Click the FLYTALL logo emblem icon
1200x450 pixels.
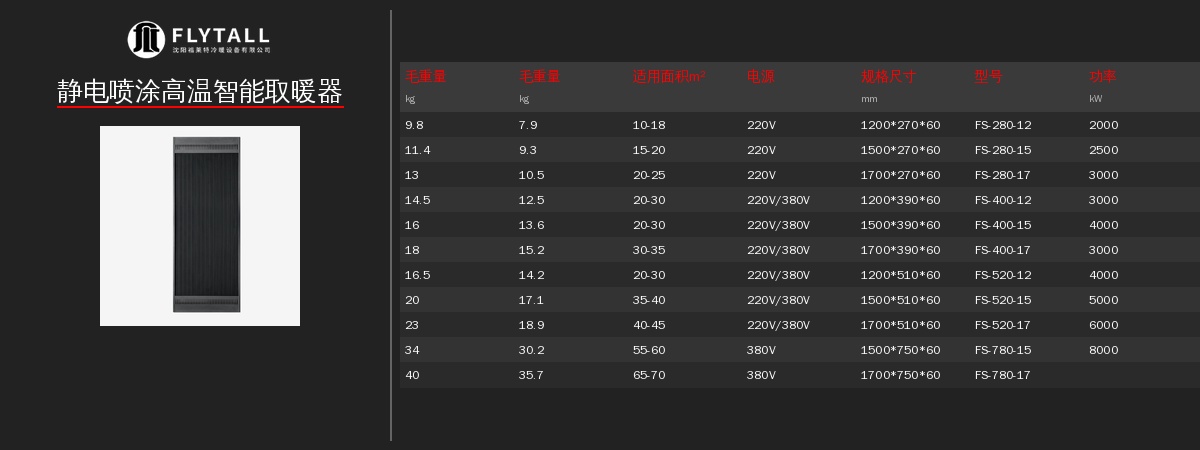click(146, 39)
